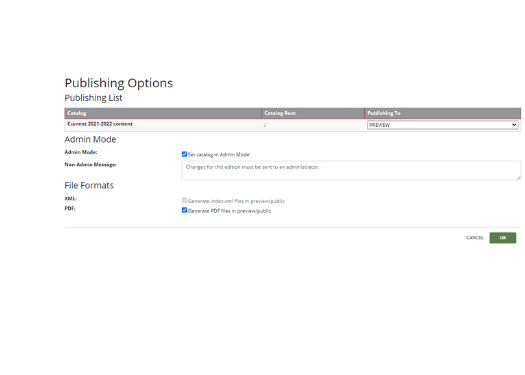Viewport: 525px width, 375px height.
Task: Click the CANCEL button
Action: (x=475, y=238)
